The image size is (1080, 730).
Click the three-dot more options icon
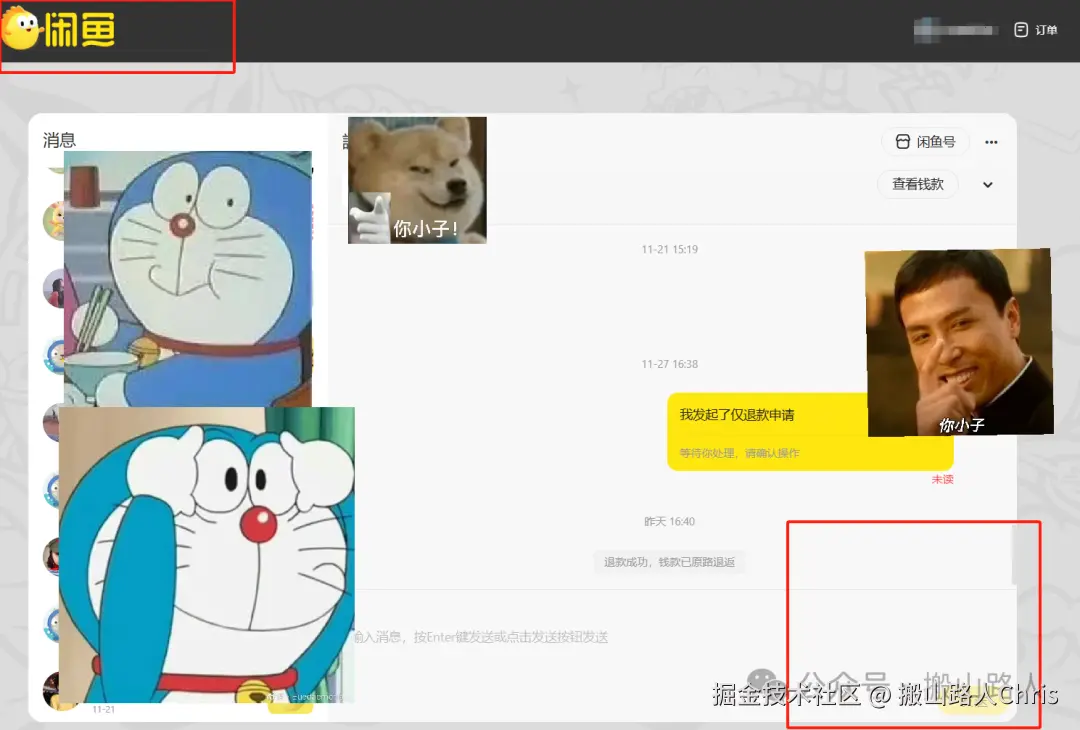tap(991, 142)
